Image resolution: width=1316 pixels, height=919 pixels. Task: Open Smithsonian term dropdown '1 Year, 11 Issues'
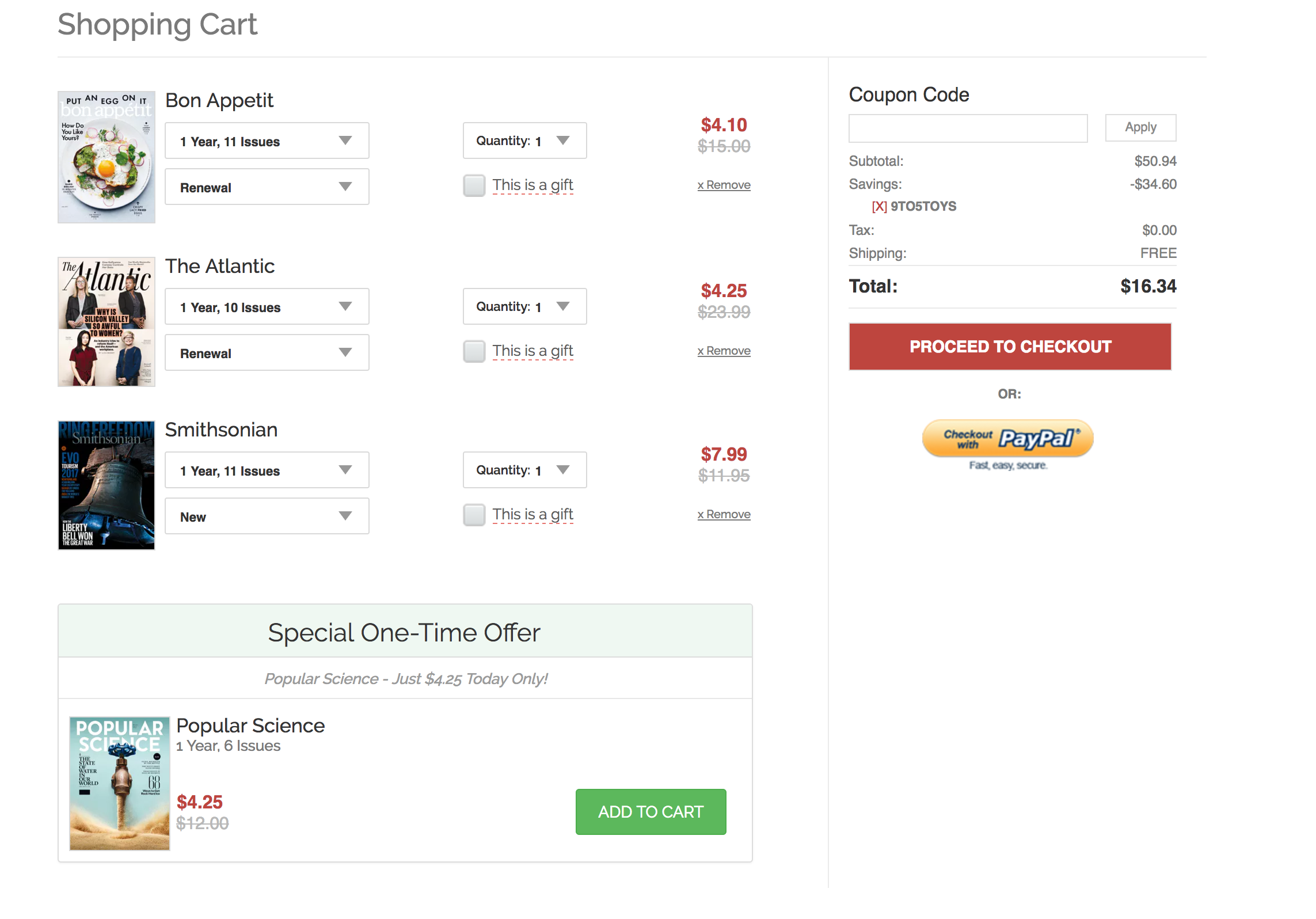pos(267,470)
